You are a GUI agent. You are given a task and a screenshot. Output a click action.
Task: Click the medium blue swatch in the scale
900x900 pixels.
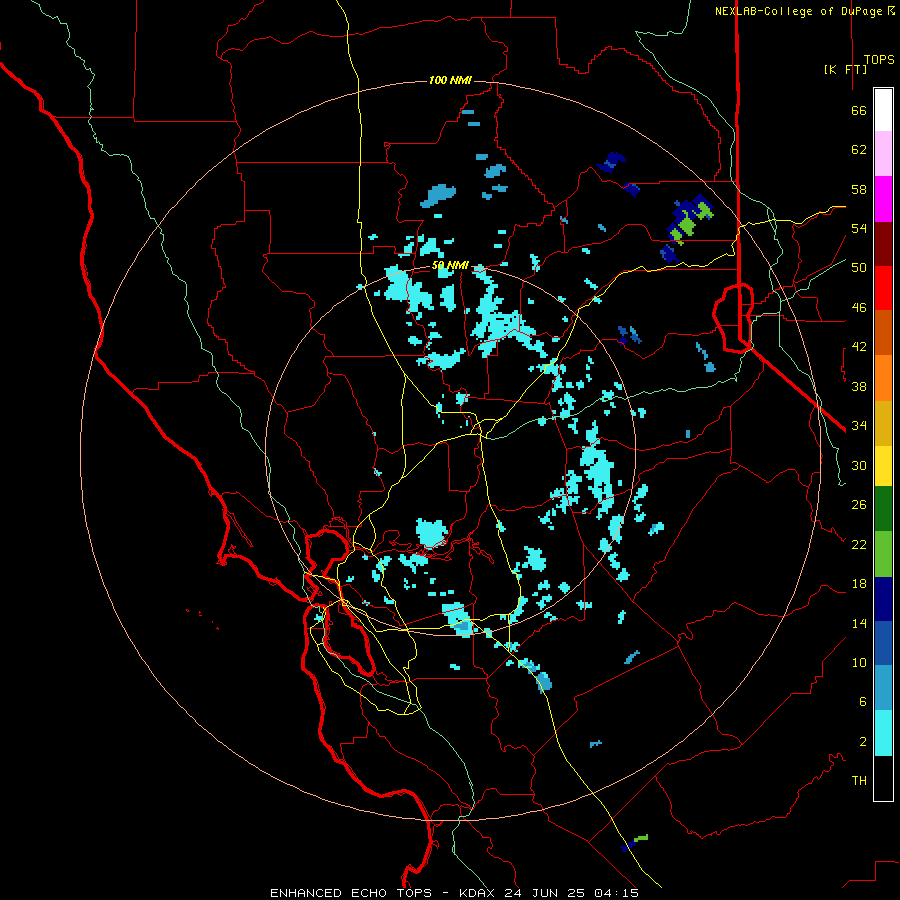point(883,643)
